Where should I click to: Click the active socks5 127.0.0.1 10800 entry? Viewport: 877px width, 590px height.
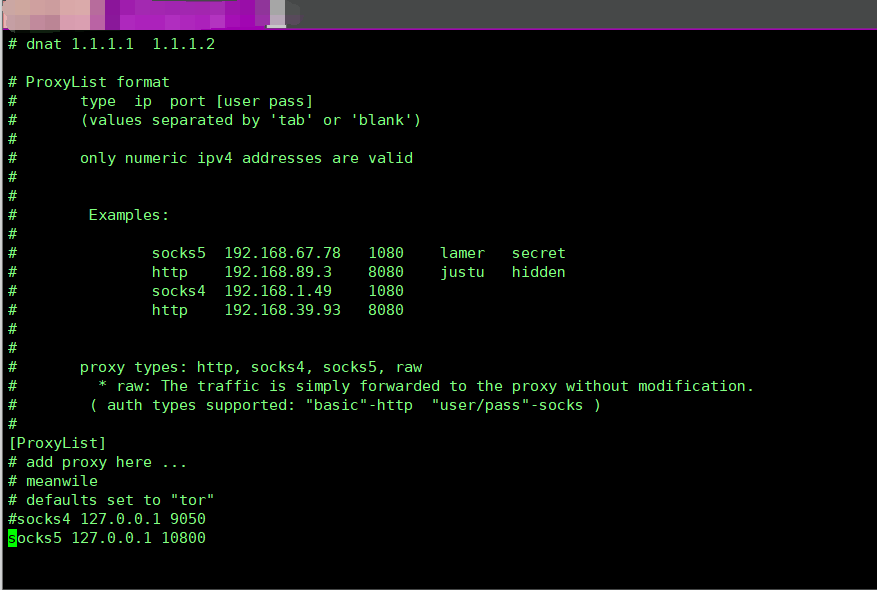tap(105, 538)
